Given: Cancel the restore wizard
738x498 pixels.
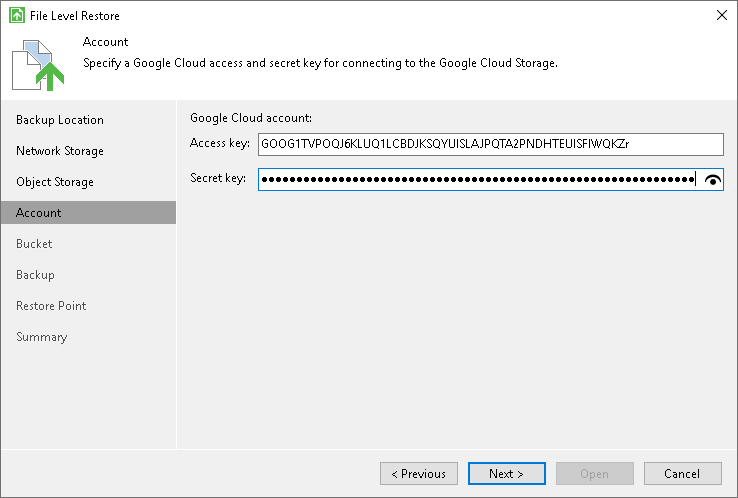Looking at the screenshot, I should [x=682, y=474].
